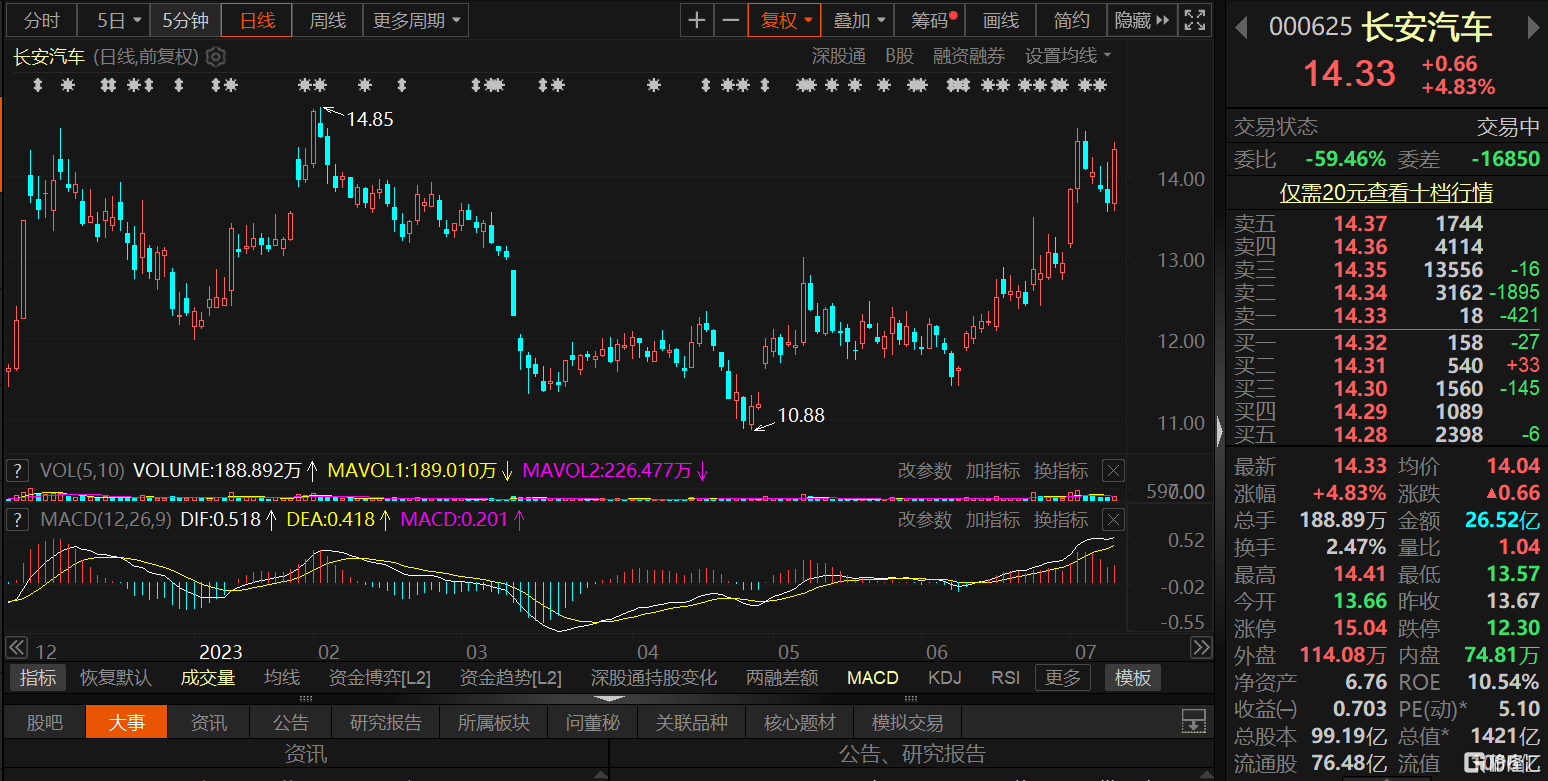The image size is (1548, 781).
Task: Click 仅需20元查看十档行情 link
Action: click(1386, 192)
